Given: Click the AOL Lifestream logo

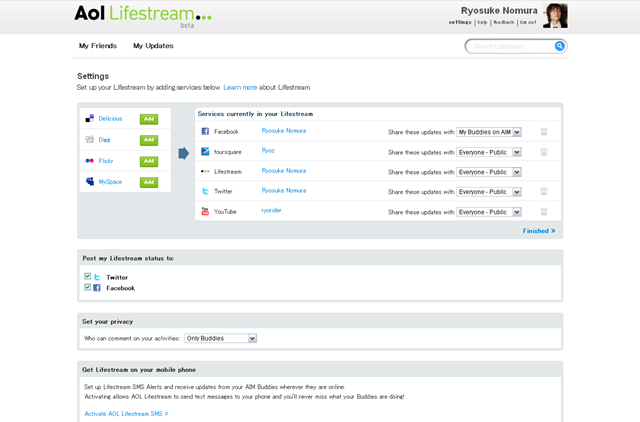Looking at the screenshot, I should click(143, 15).
